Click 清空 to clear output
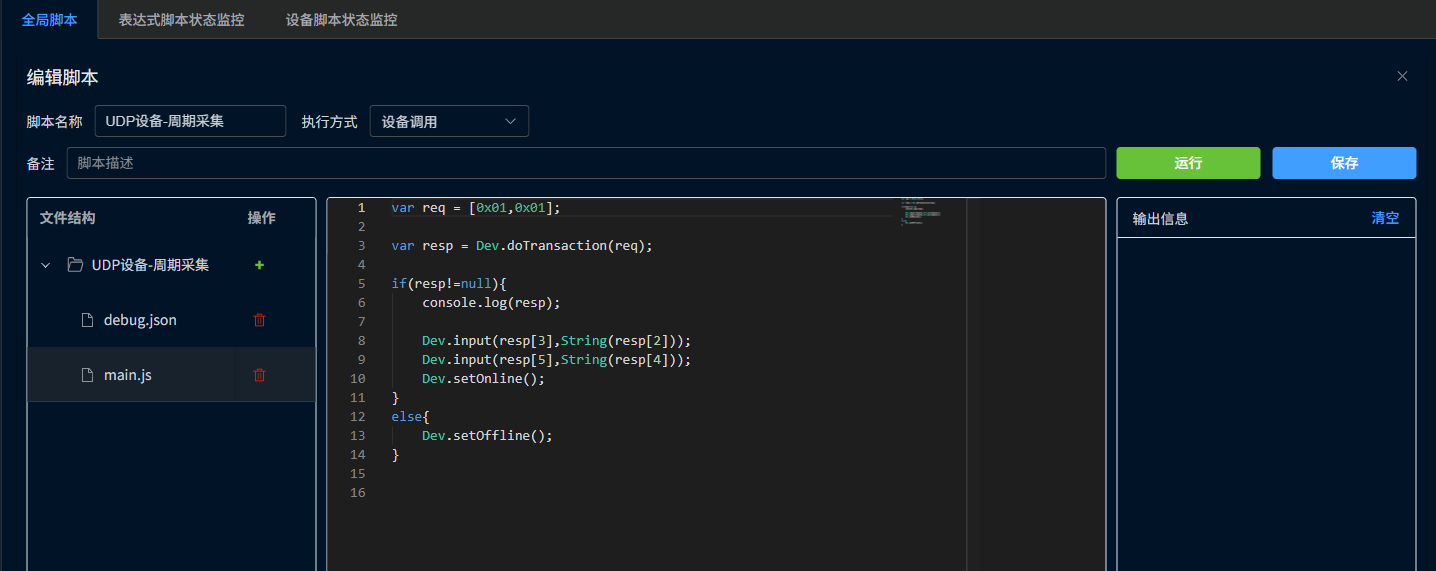This screenshot has width=1436, height=571. [x=1385, y=218]
